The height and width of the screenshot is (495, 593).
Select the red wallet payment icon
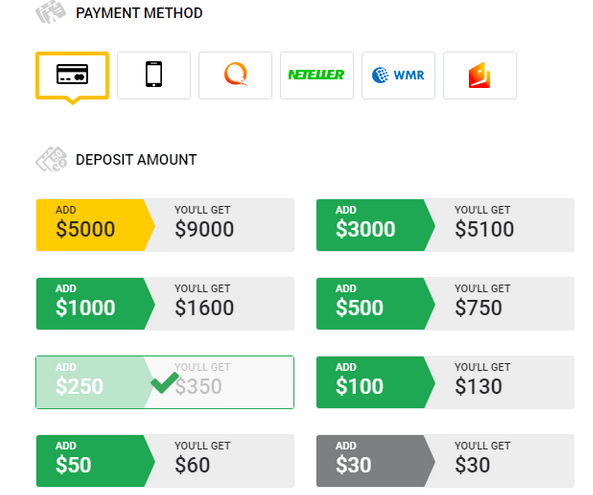480,76
